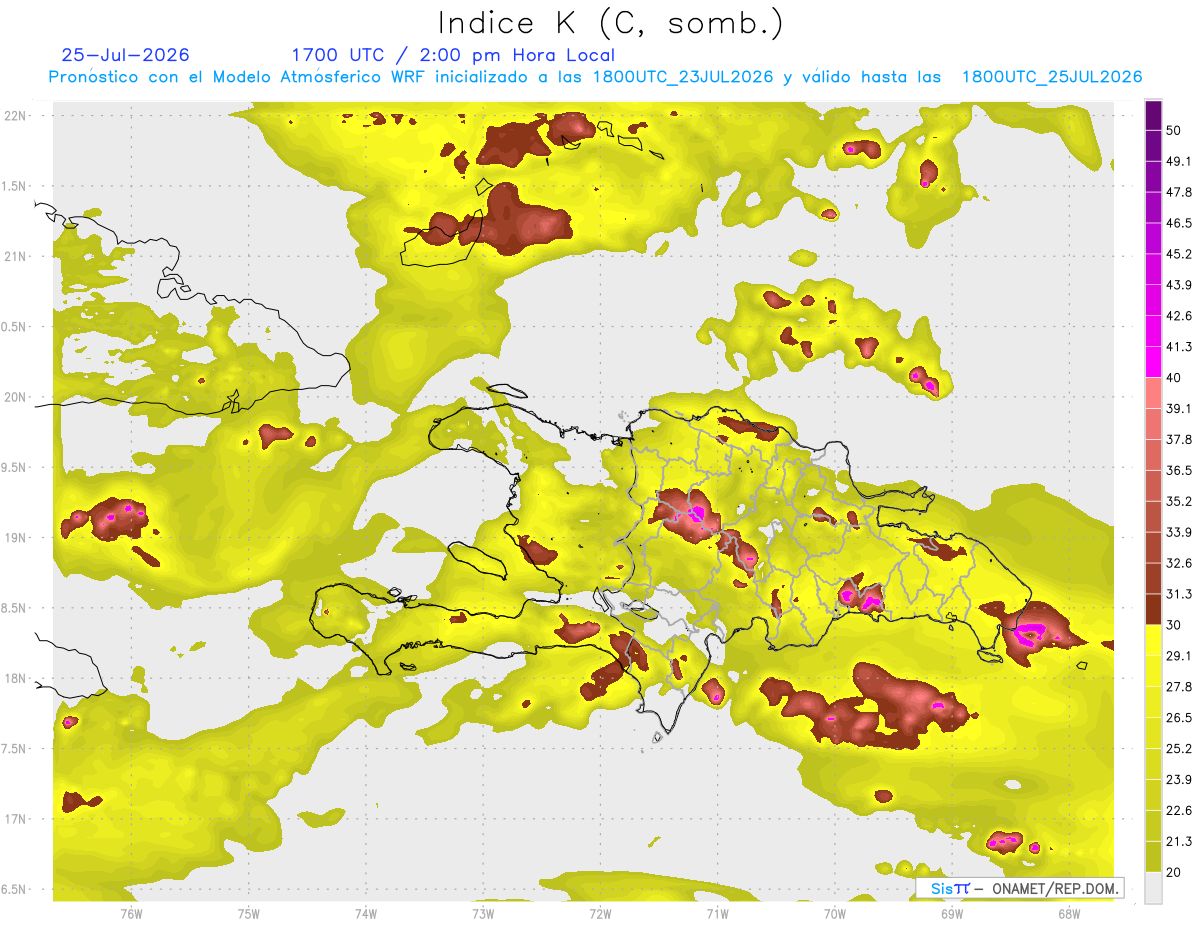Click the "SisTT – ONAMET/REP.DOM." credit label
Image resolution: width=1200 pixels, height=927 pixels.
pyautogui.click(x=1020, y=888)
